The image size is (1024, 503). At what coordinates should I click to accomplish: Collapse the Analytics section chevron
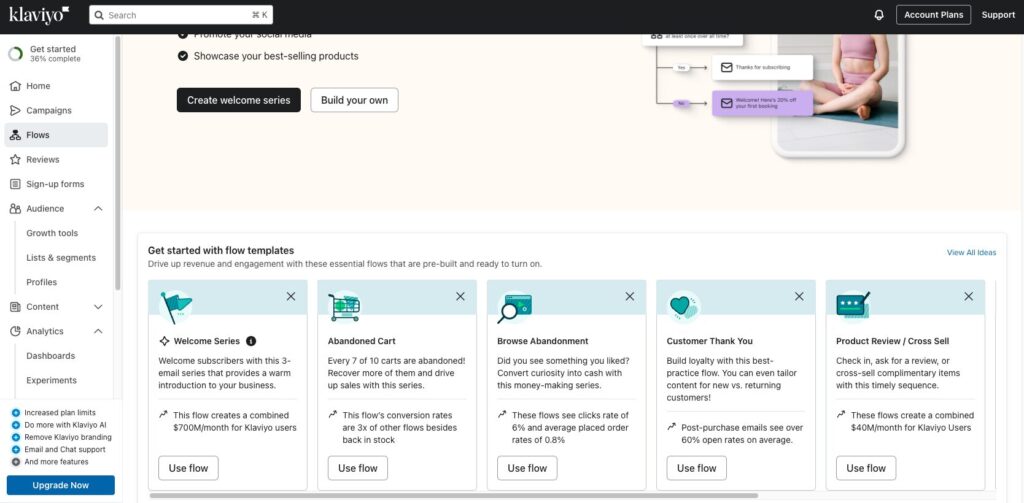pyautogui.click(x=98, y=331)
